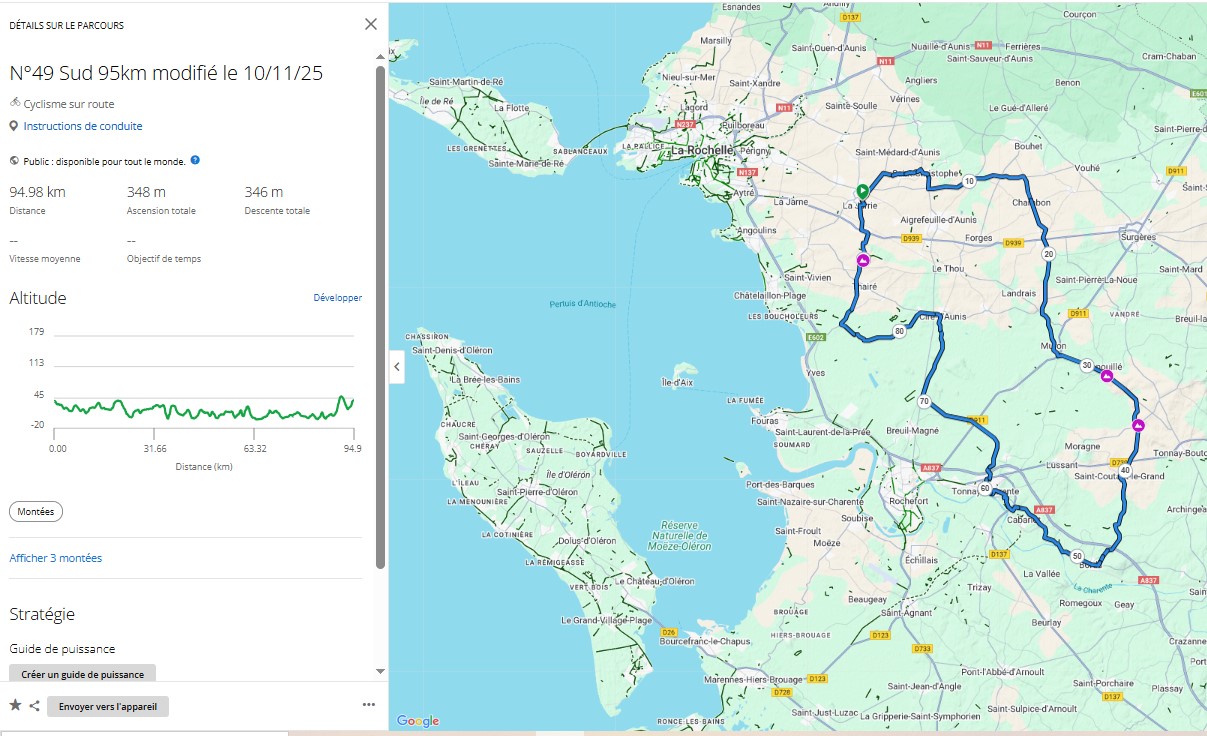
Task: Collapse the side panel with arrow handle
Action: [396, 367]
